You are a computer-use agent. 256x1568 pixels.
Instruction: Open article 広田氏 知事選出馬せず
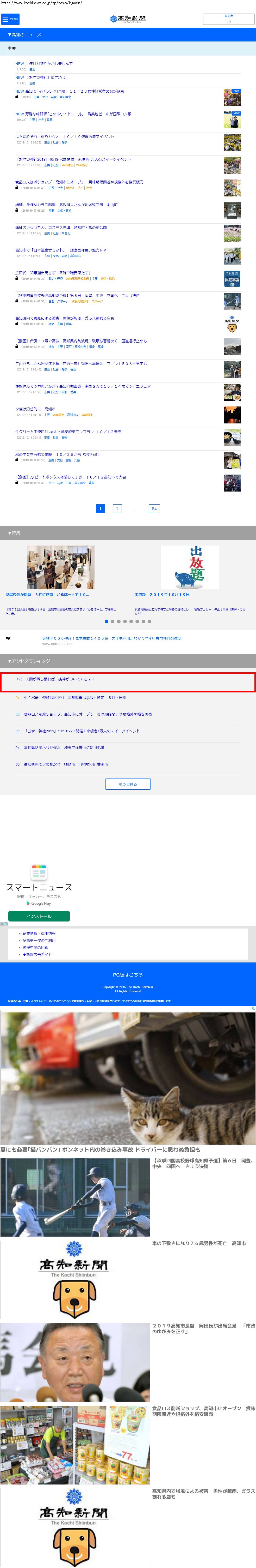tap(53, 273)
